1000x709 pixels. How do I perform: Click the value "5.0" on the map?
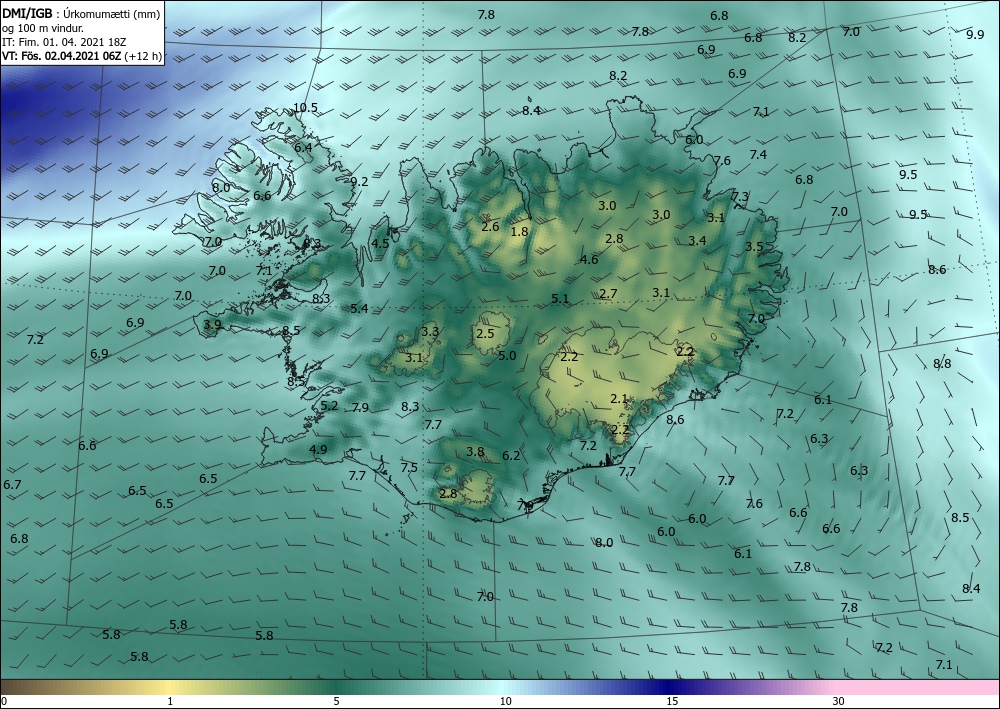(507, 356)
